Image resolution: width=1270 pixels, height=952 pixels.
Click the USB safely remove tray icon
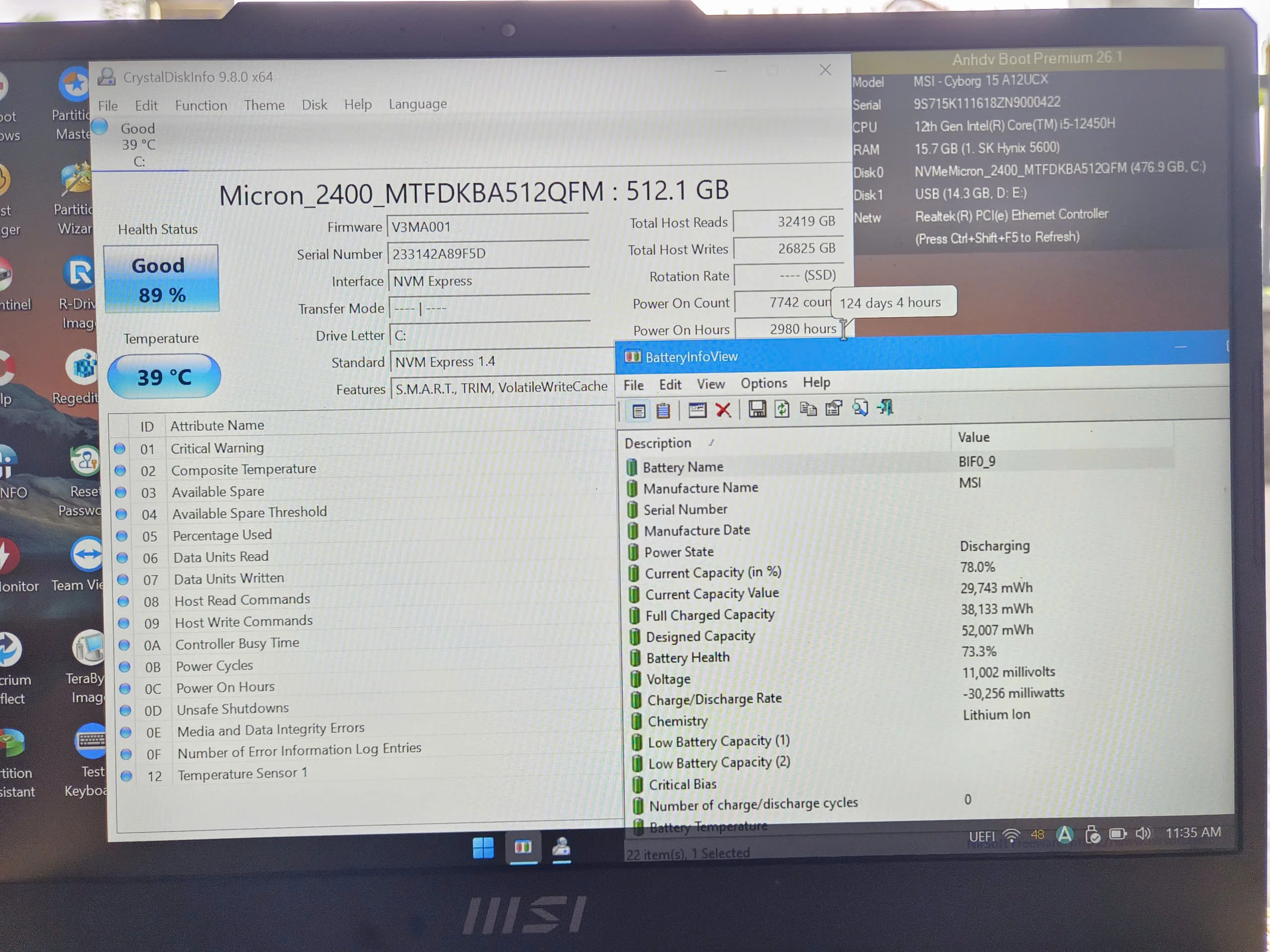coord(1092,834)
